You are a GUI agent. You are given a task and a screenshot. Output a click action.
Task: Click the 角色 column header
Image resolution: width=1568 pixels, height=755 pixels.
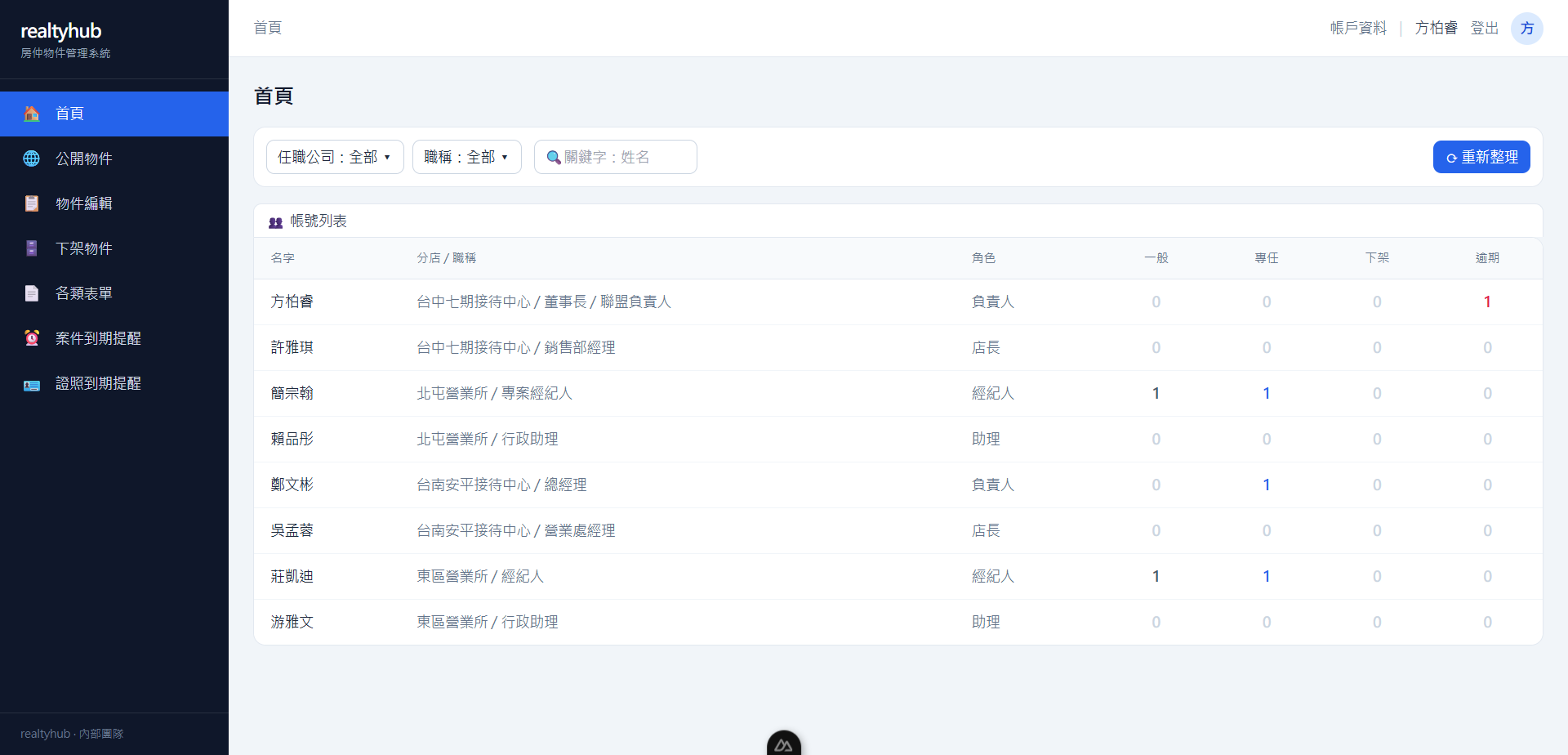983,258
